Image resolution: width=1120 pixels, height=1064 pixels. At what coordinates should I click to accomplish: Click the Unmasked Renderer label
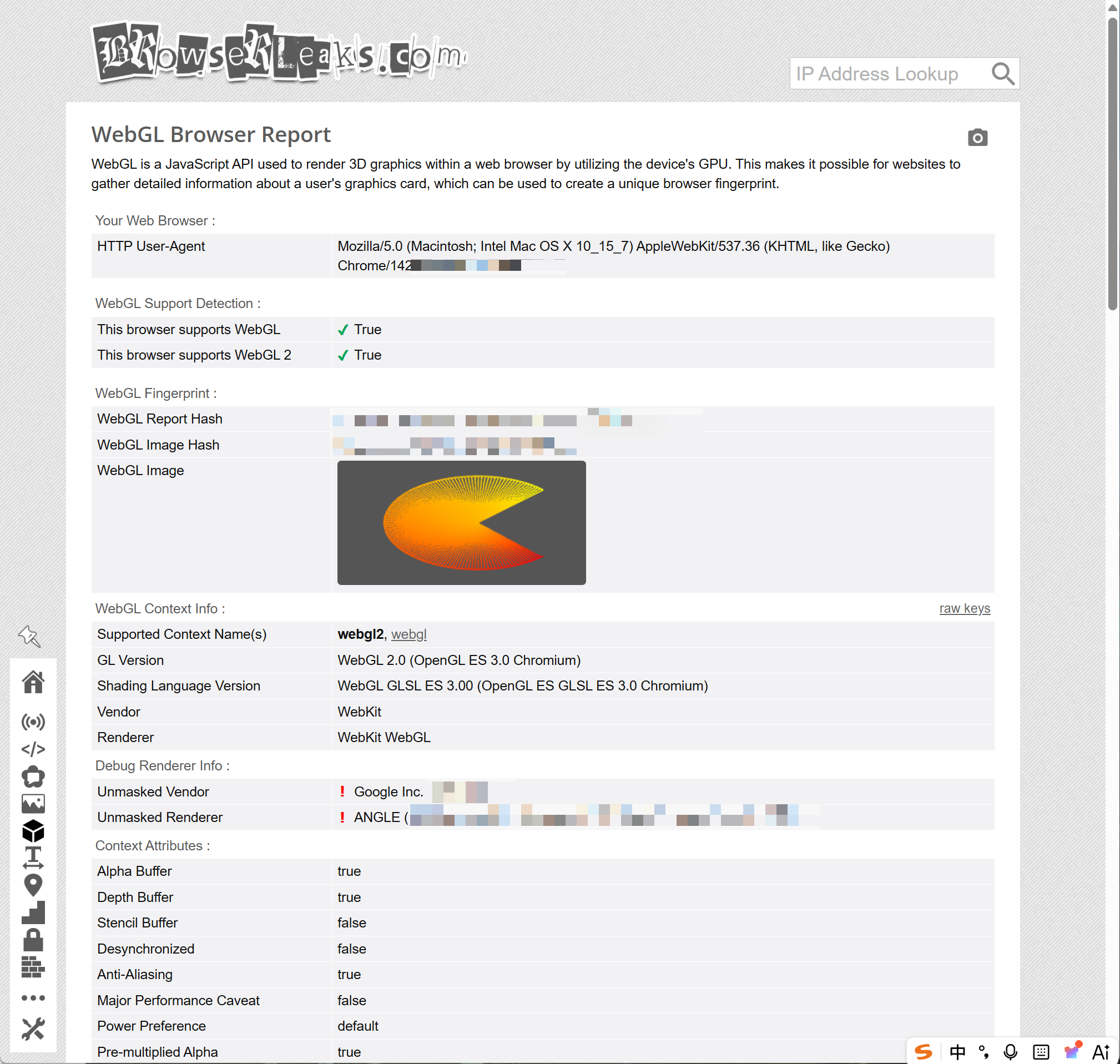click(160, 816)
